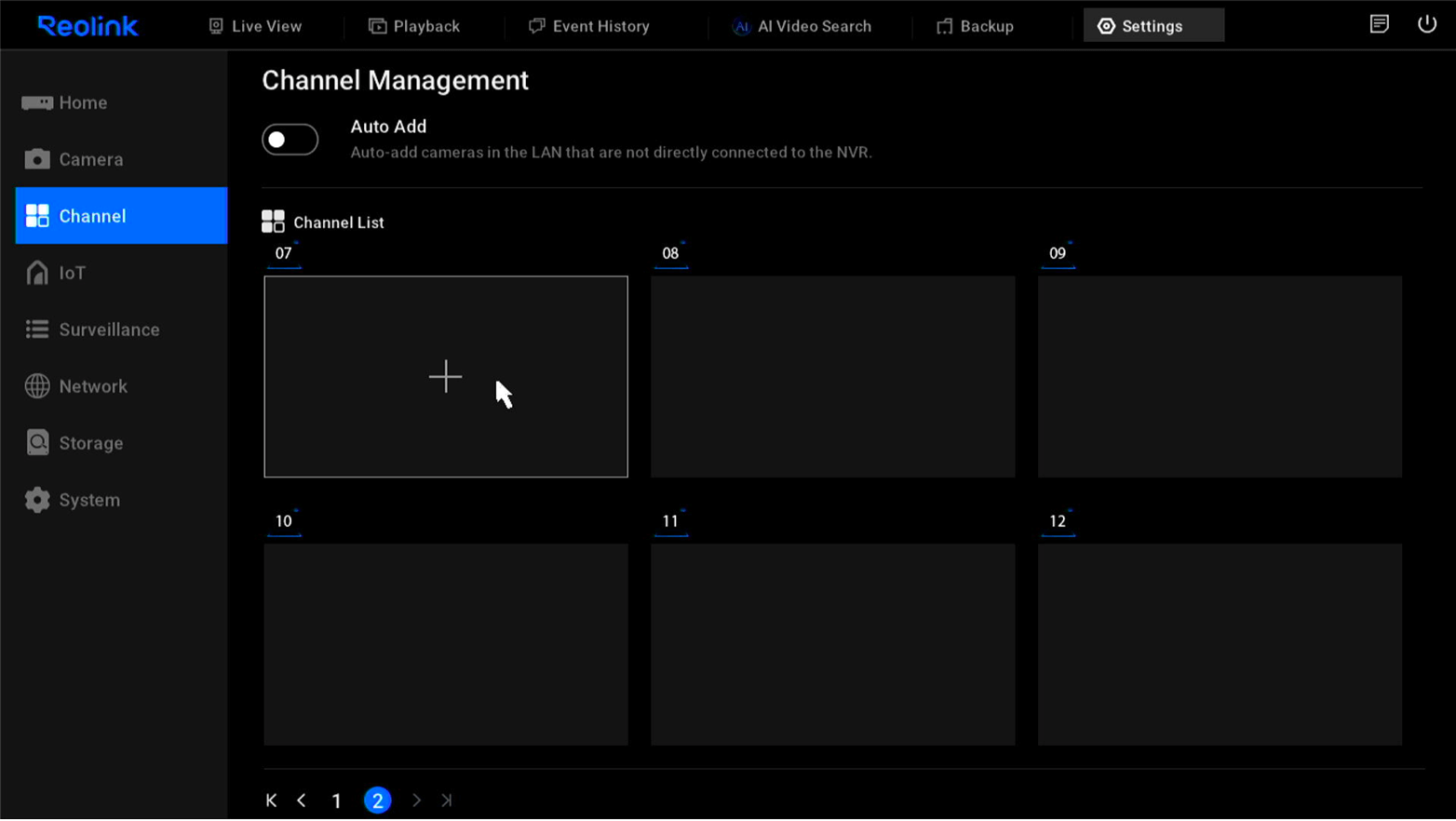Click the plus icon in channel 07

(x=445, y=377)
